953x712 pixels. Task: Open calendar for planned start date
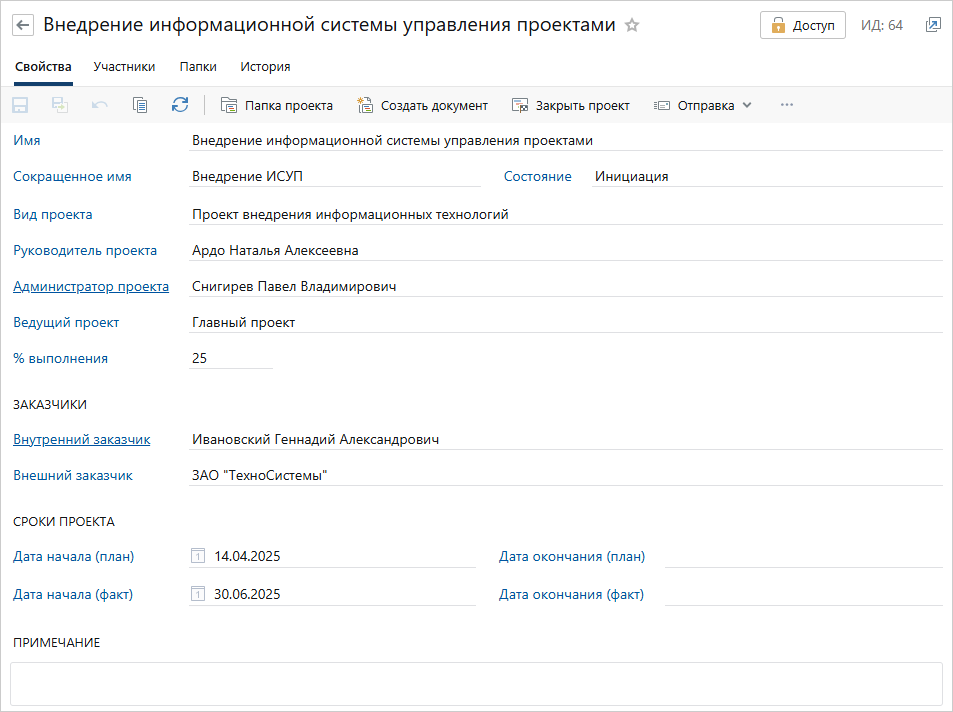[198, 557]
